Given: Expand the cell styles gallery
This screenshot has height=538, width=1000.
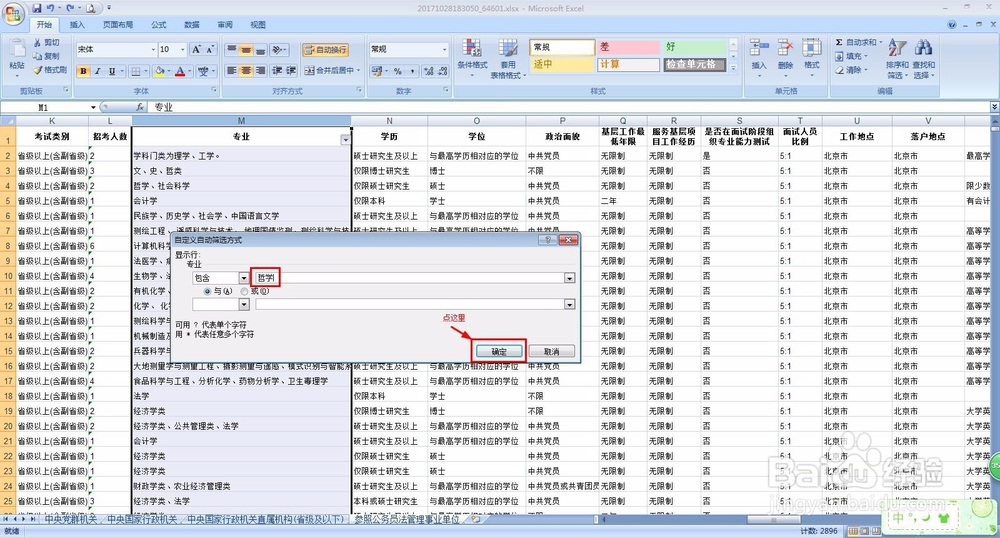Looking at the screenshot, I should pos(733,68).
